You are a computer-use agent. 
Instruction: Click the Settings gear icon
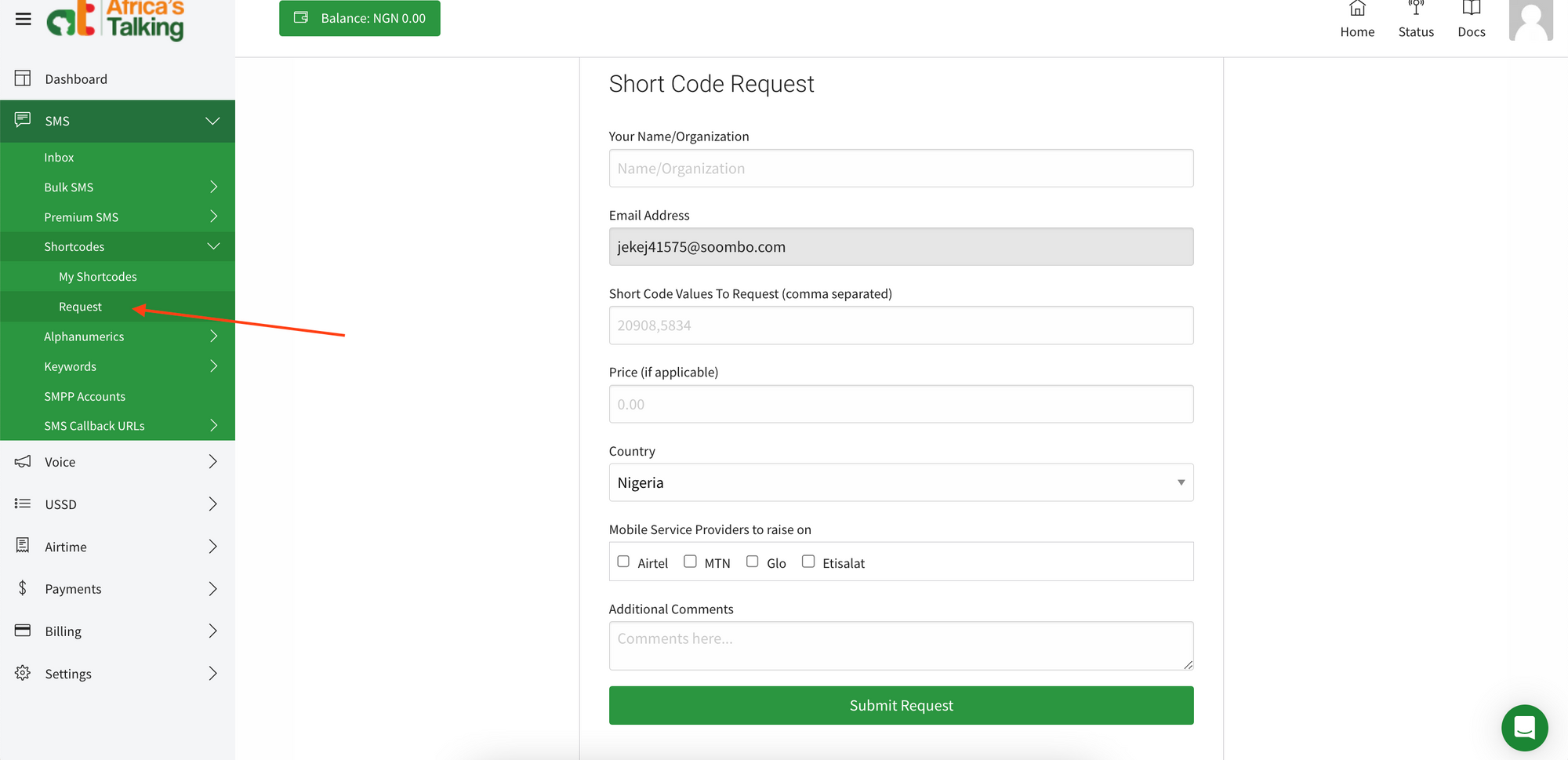pyautogui.click(x=22, y=673)
